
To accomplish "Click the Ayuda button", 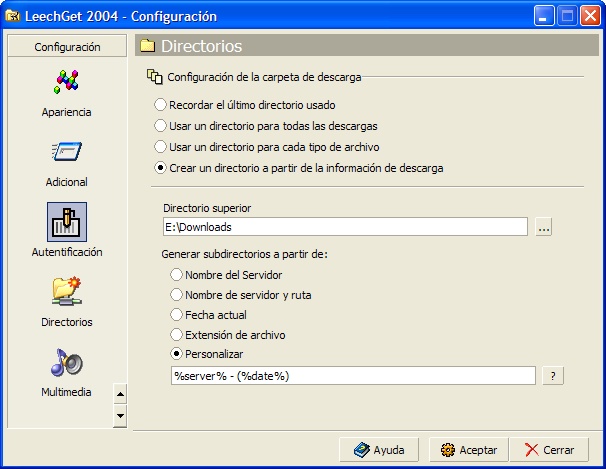I will click(379, 450).
